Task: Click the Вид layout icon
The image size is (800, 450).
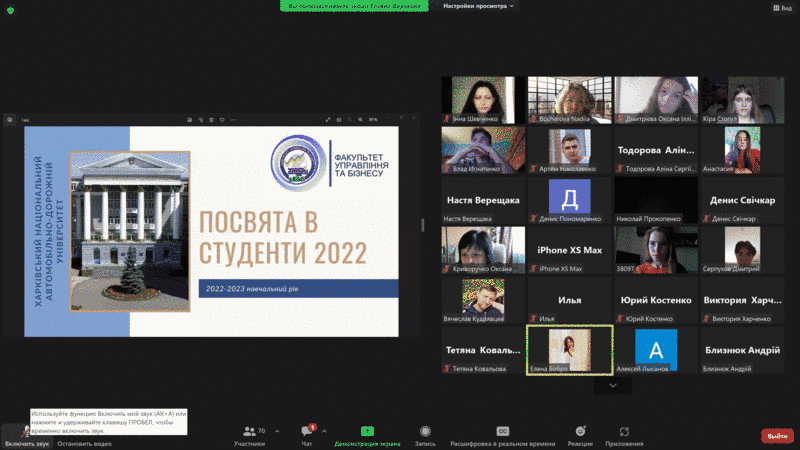Action: click(x=785, y=6)
